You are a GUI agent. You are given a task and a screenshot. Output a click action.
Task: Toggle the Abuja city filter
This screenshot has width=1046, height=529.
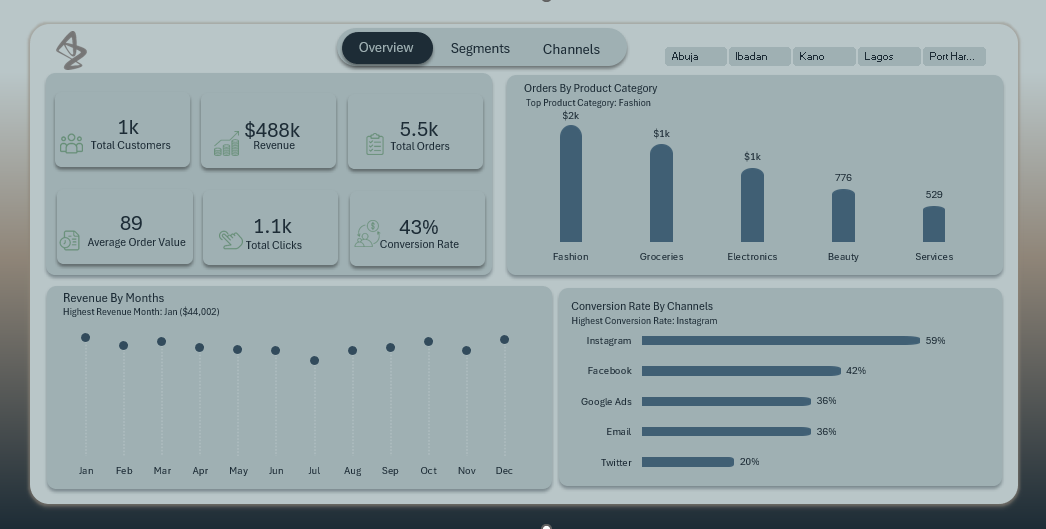click(x=695, y=57)
